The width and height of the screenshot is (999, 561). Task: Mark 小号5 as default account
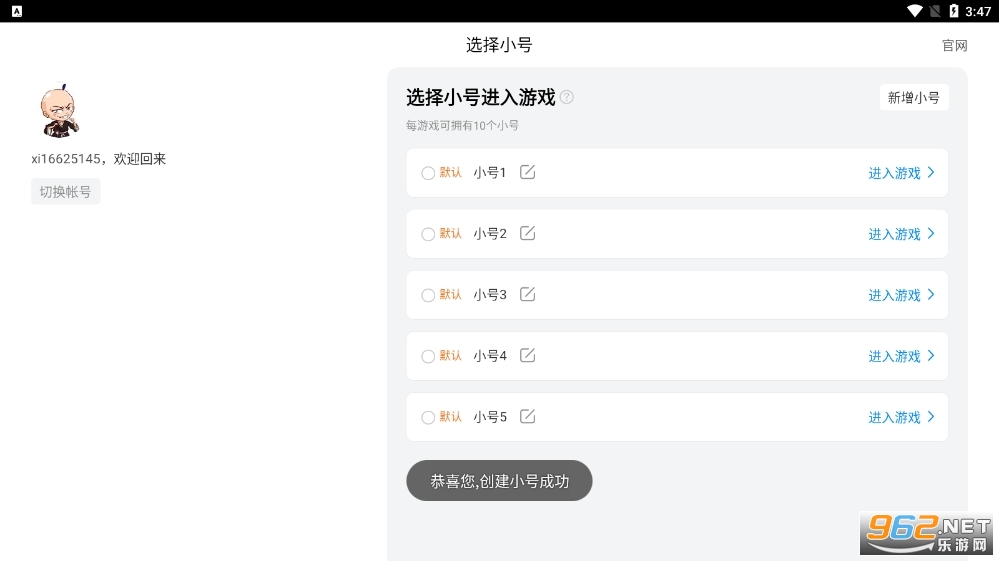pos(428,417)
